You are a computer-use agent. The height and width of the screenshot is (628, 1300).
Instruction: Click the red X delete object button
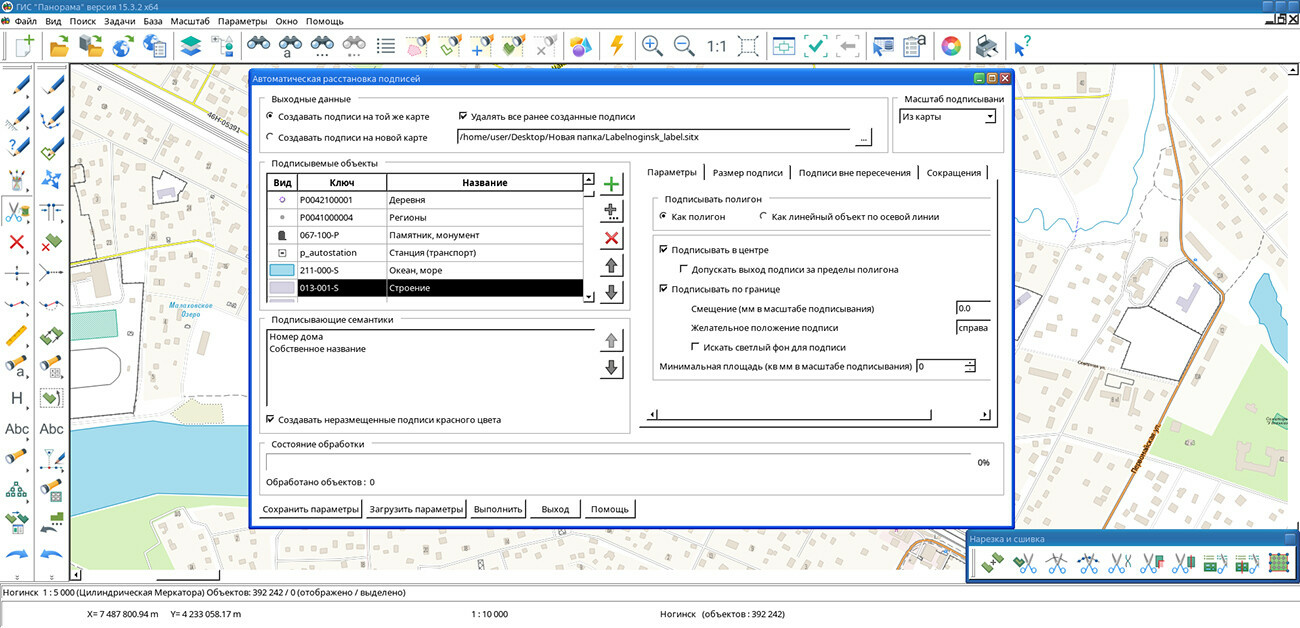click(612, 238)
